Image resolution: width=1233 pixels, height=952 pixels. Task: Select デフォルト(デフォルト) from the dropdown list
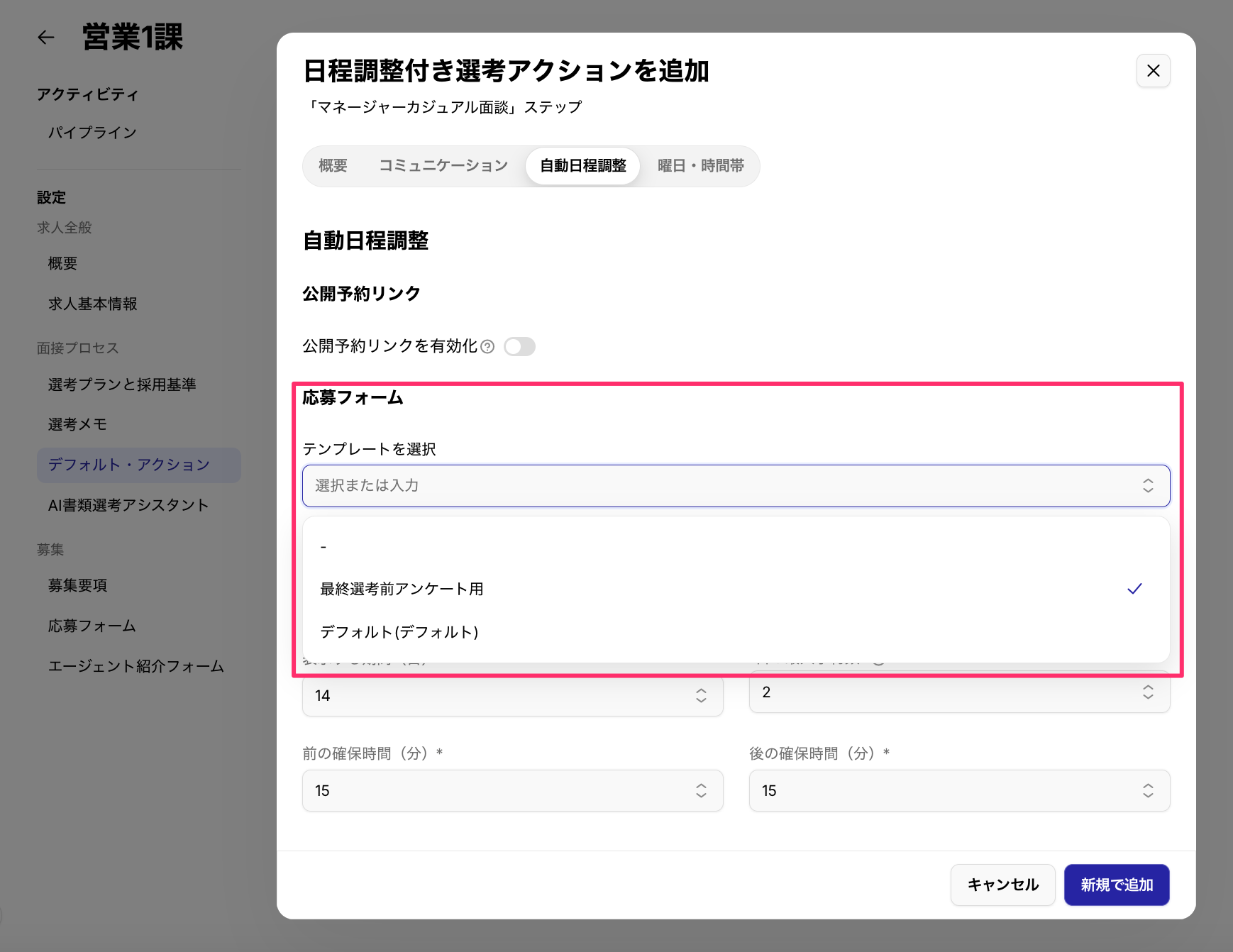point(399,632)
